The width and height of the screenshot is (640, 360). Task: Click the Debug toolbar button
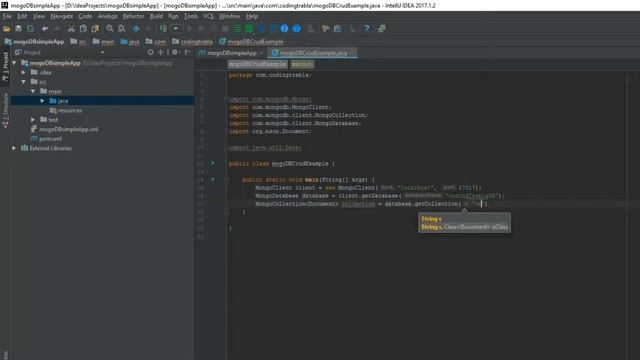201,29
